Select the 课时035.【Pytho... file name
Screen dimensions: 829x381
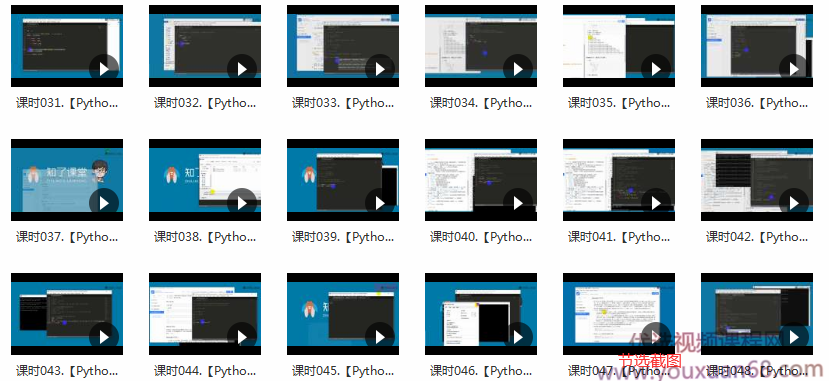click(619, 103)
